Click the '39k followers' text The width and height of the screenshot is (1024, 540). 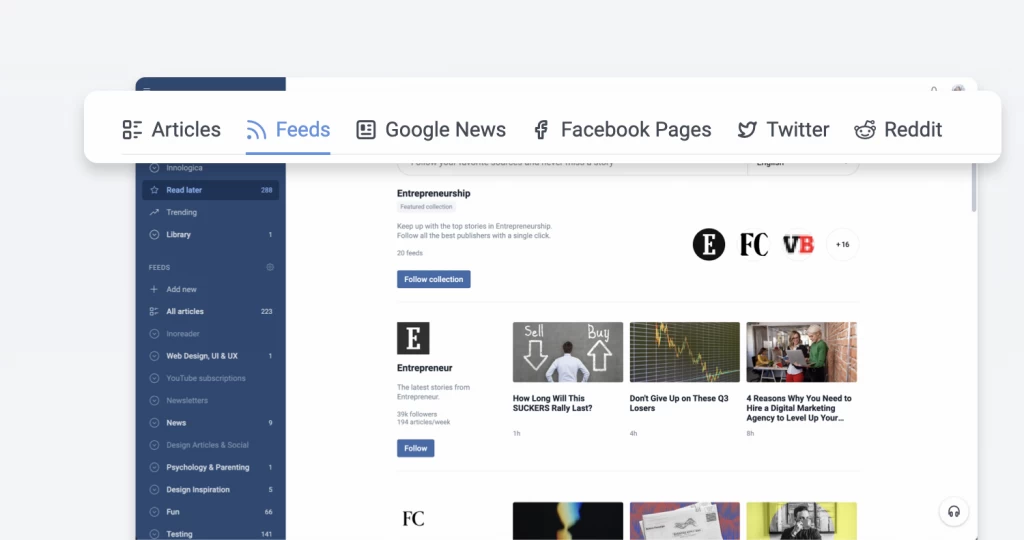[417, 414]
